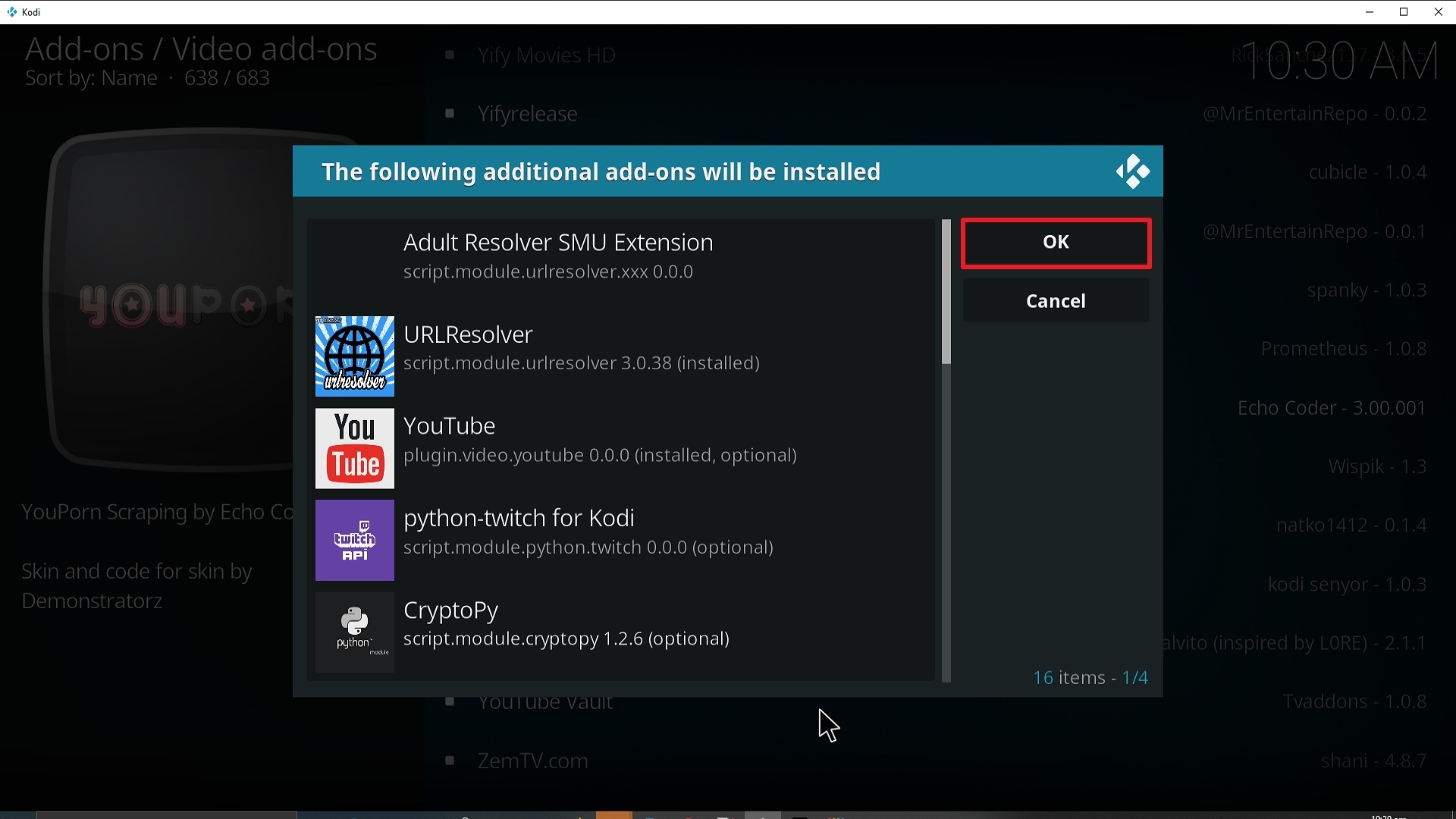Viewport: 1456px width, 819px height.
Task: Cancel the add-on installation dialog
Action: click(1056, 301)
